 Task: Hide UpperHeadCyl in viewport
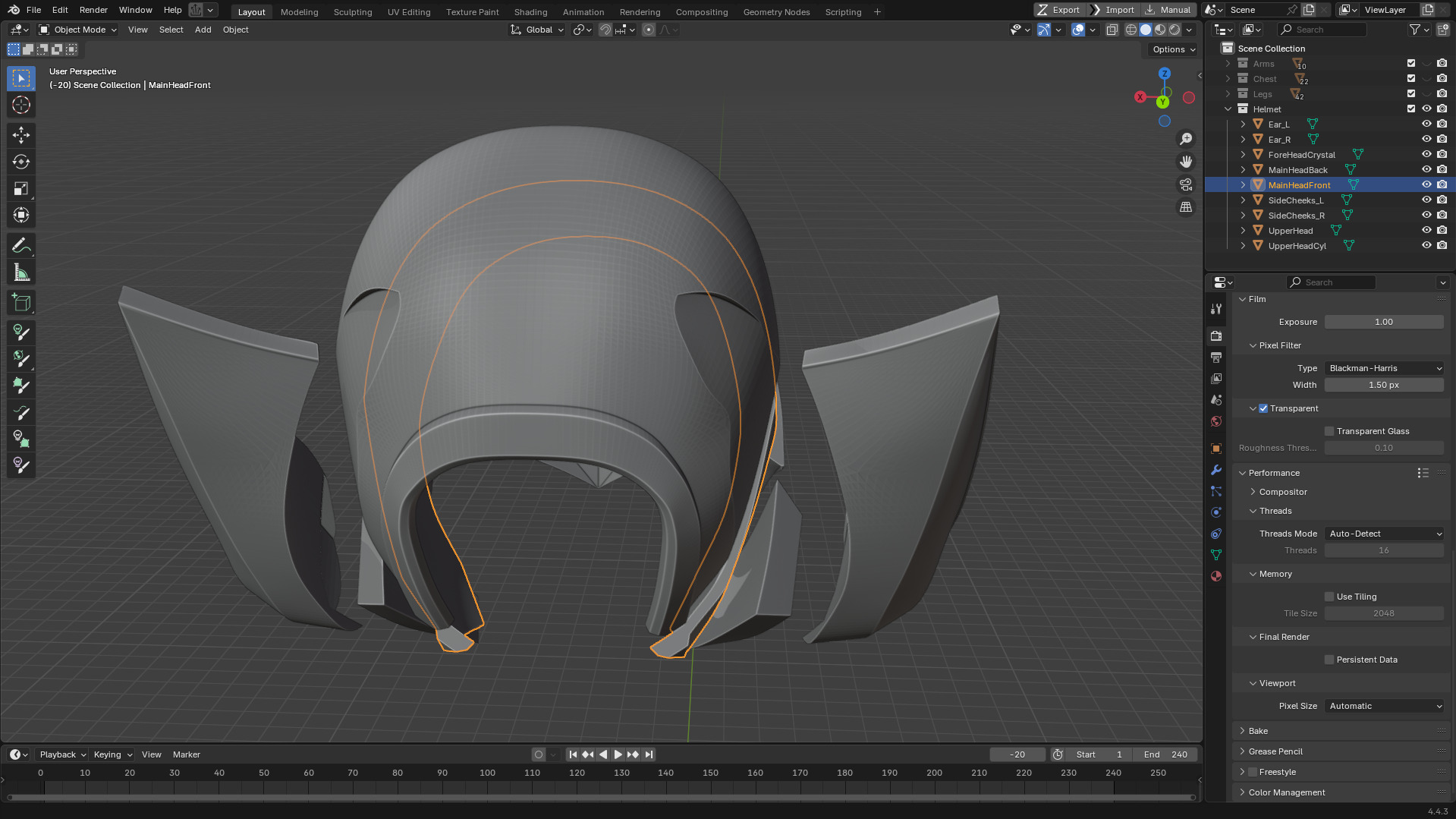[x=1426, y=246]
